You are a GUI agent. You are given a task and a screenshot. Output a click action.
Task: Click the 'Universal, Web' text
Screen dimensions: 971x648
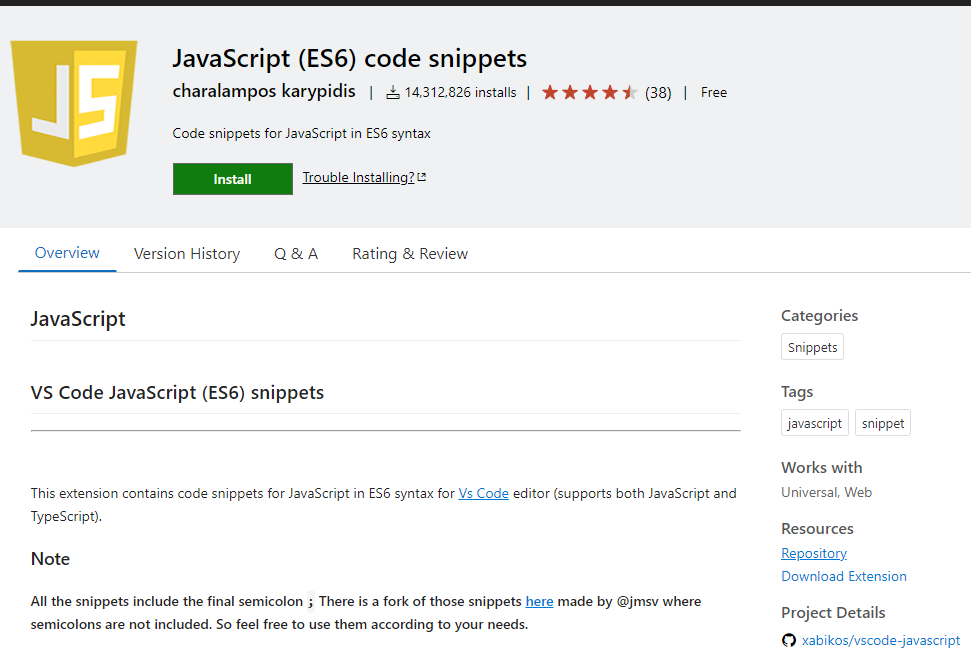[x=827, y=493]
